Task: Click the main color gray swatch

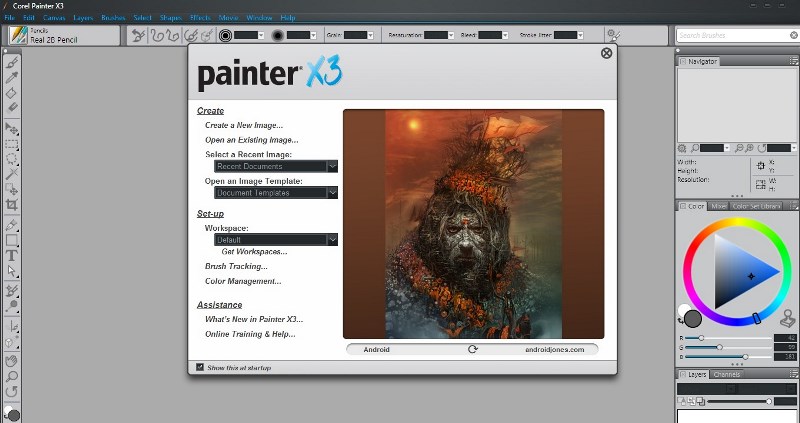Action: pos(693,318)
